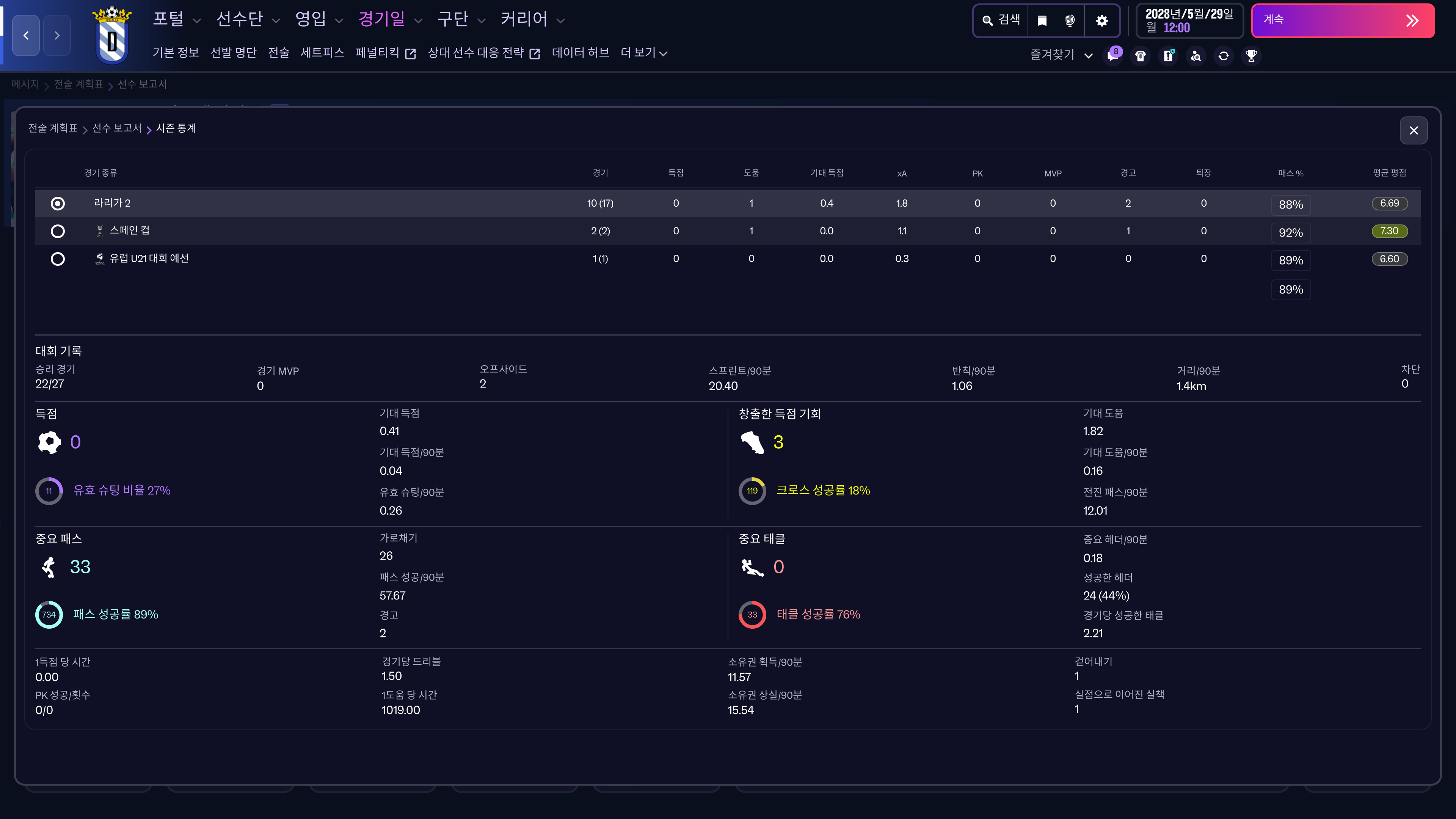
Task: Switch to the 데이터 허브 tab
Action: [x=580, y=53]
